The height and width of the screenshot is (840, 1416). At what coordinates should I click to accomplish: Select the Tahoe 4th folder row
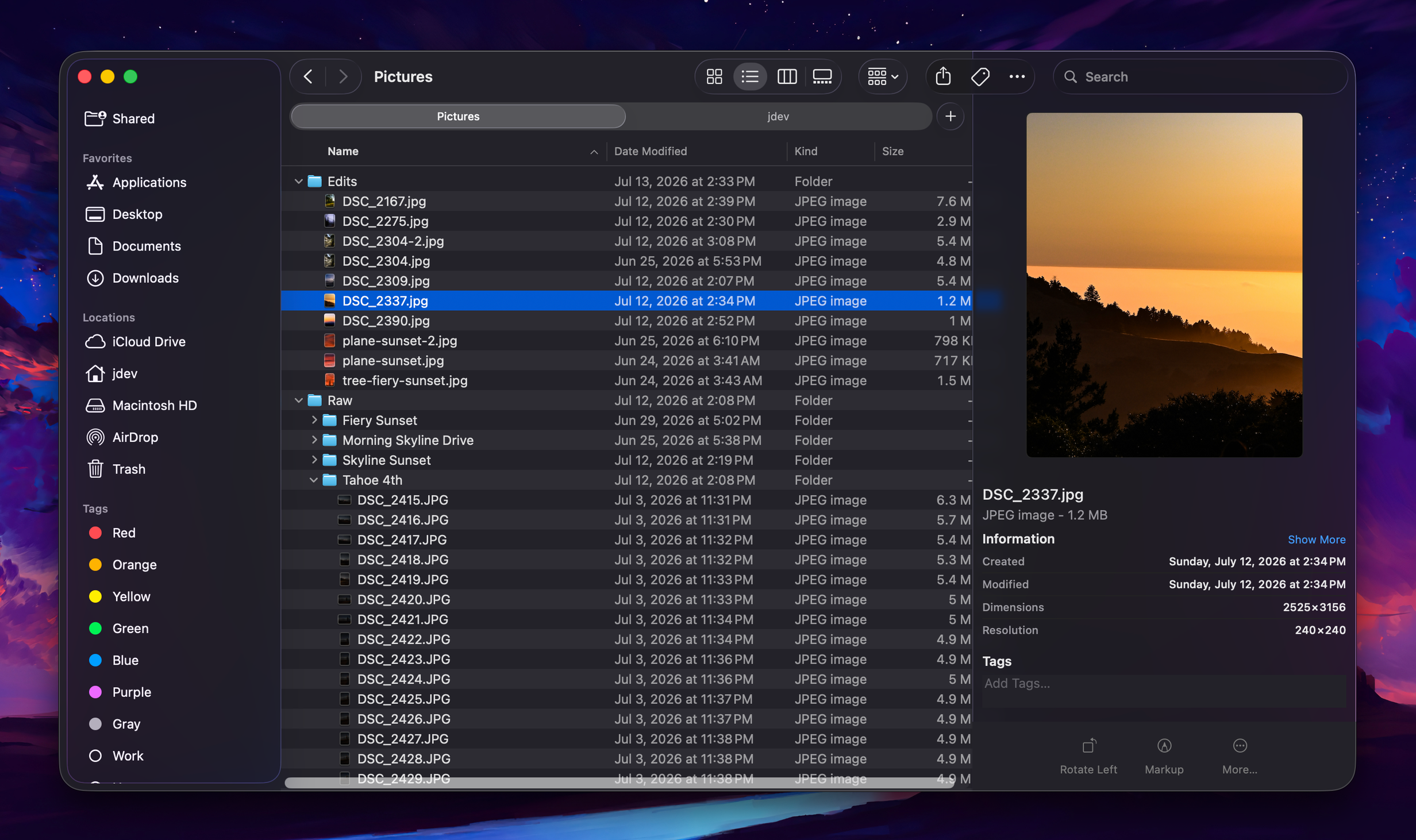(x=626, y=480)
